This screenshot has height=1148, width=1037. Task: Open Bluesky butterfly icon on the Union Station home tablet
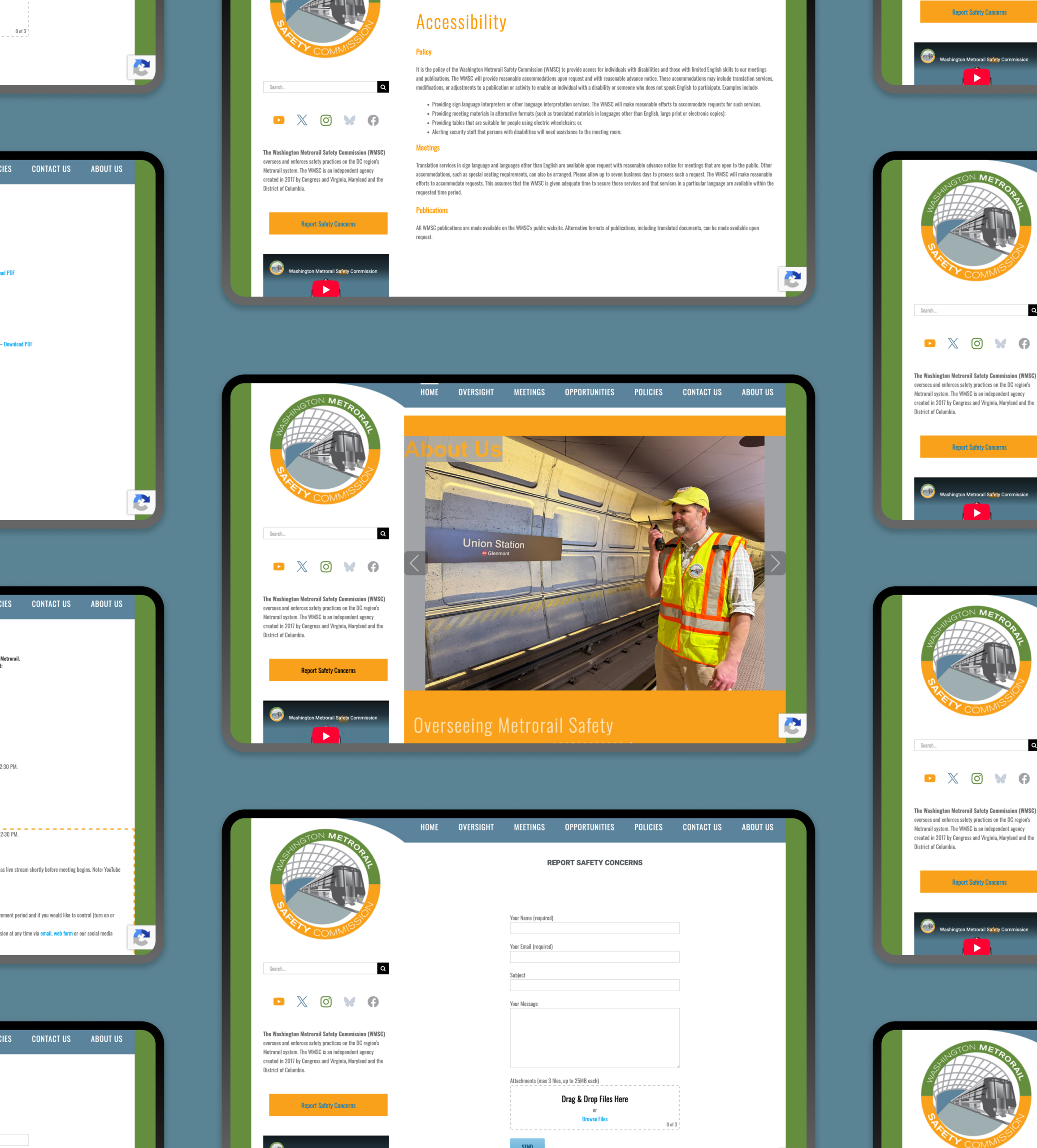point(350,566)
